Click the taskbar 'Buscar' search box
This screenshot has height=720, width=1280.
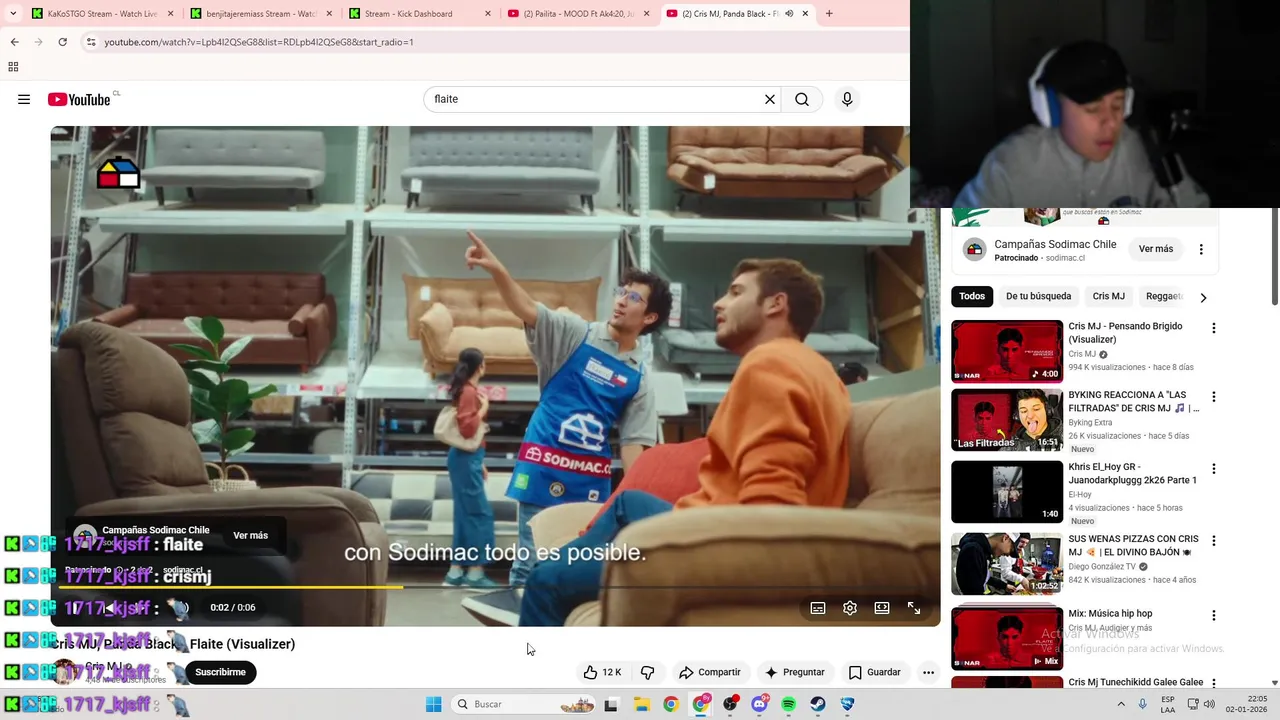(x=524, y=704)
